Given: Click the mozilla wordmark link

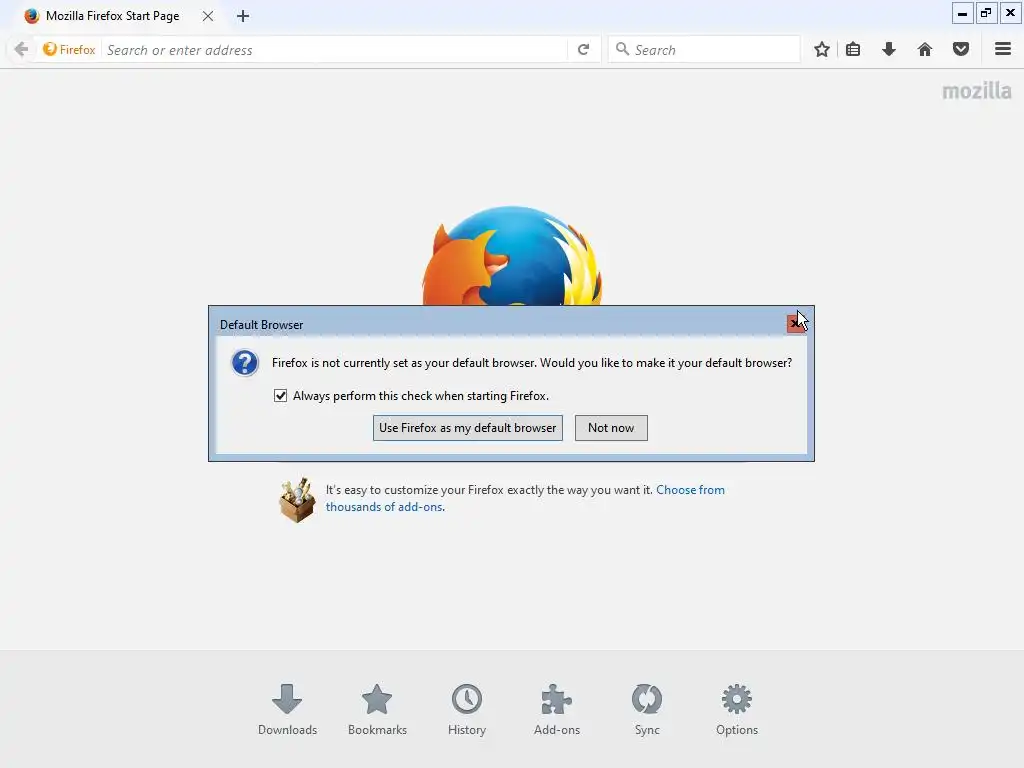Looking at the screenshot, I should [976, 91].
